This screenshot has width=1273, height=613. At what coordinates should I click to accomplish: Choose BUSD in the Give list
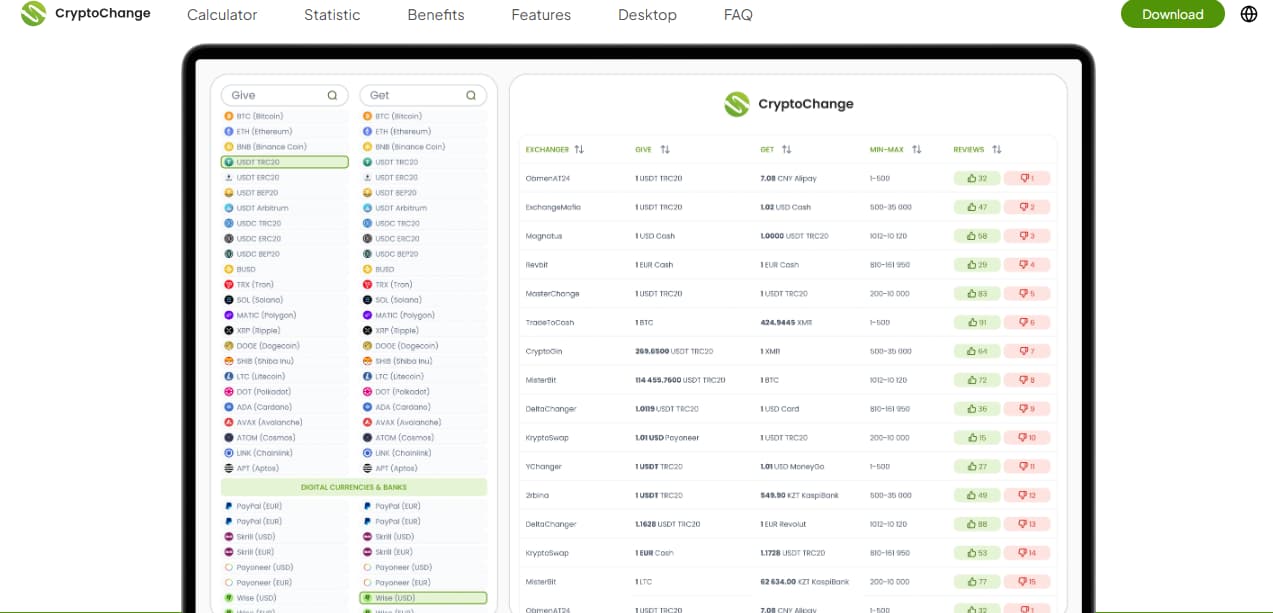pos(285,269)
